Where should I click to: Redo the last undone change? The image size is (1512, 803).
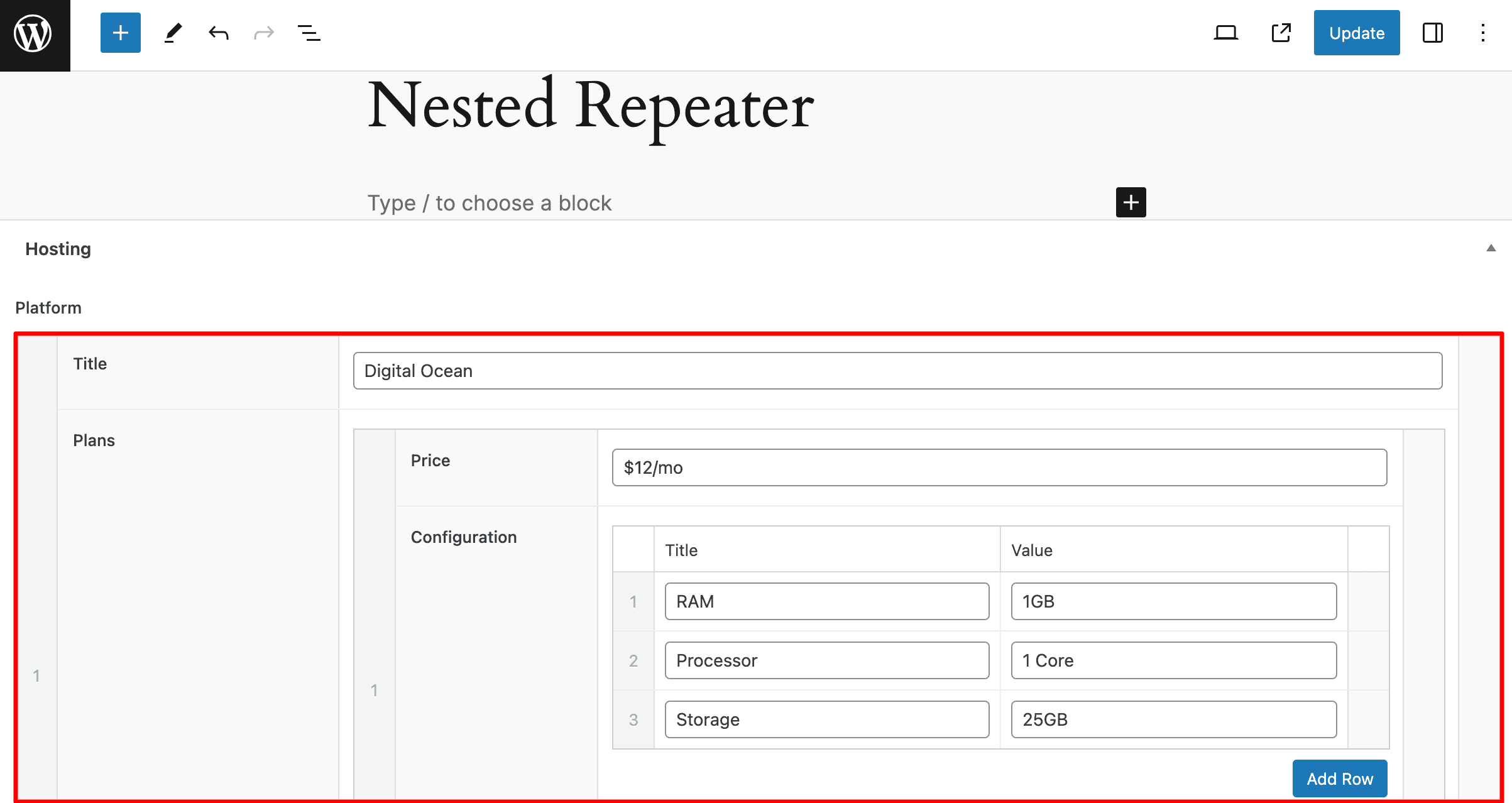264,33
